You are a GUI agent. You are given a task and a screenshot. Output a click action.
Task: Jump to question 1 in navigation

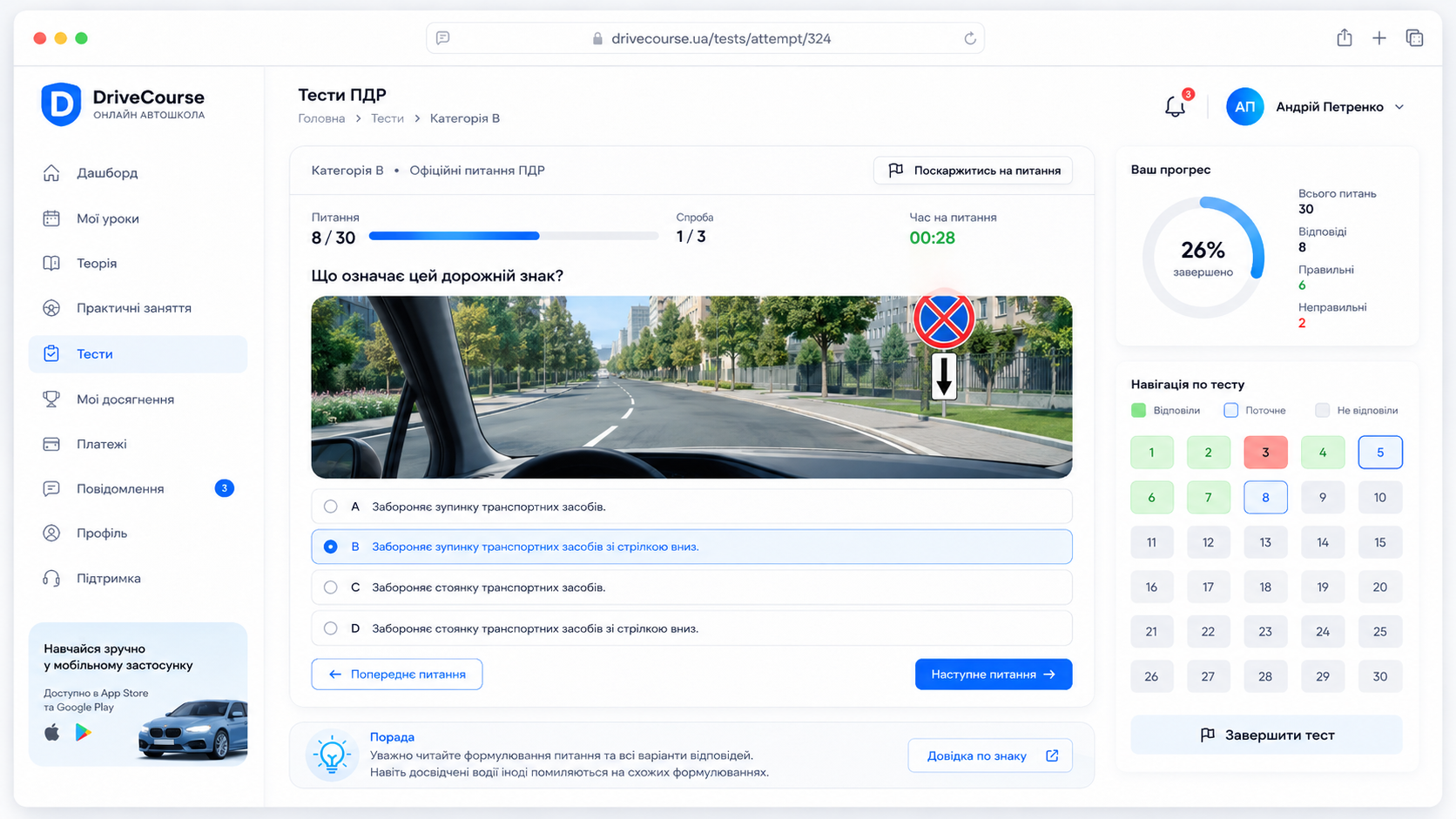(1151, 452)
